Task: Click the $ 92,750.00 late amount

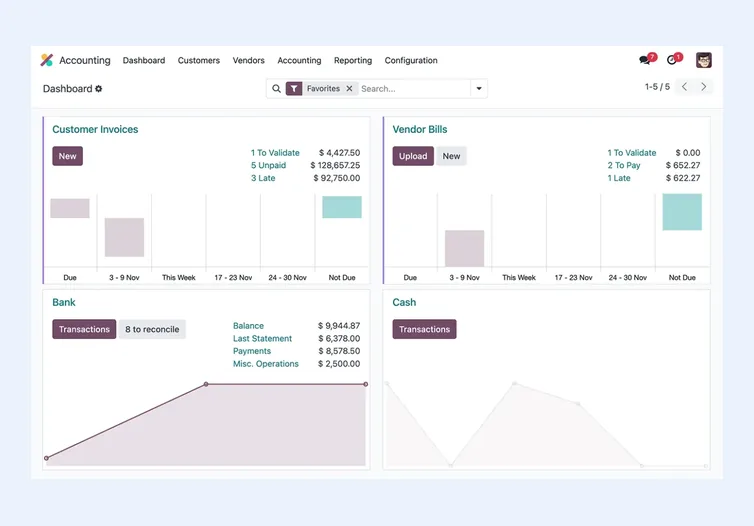Action: pos(337,178)
